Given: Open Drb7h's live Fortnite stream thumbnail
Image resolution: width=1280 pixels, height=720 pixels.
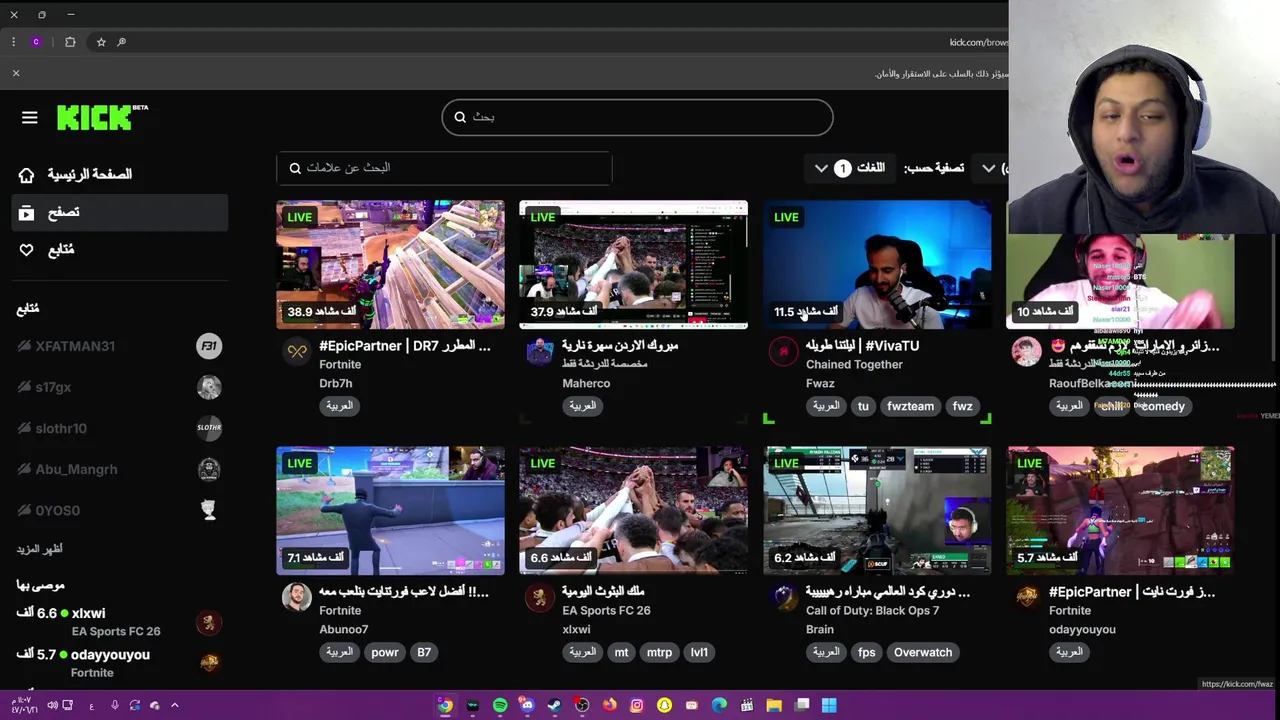Looking at the screenshot, I should click(x=391, y=264).
